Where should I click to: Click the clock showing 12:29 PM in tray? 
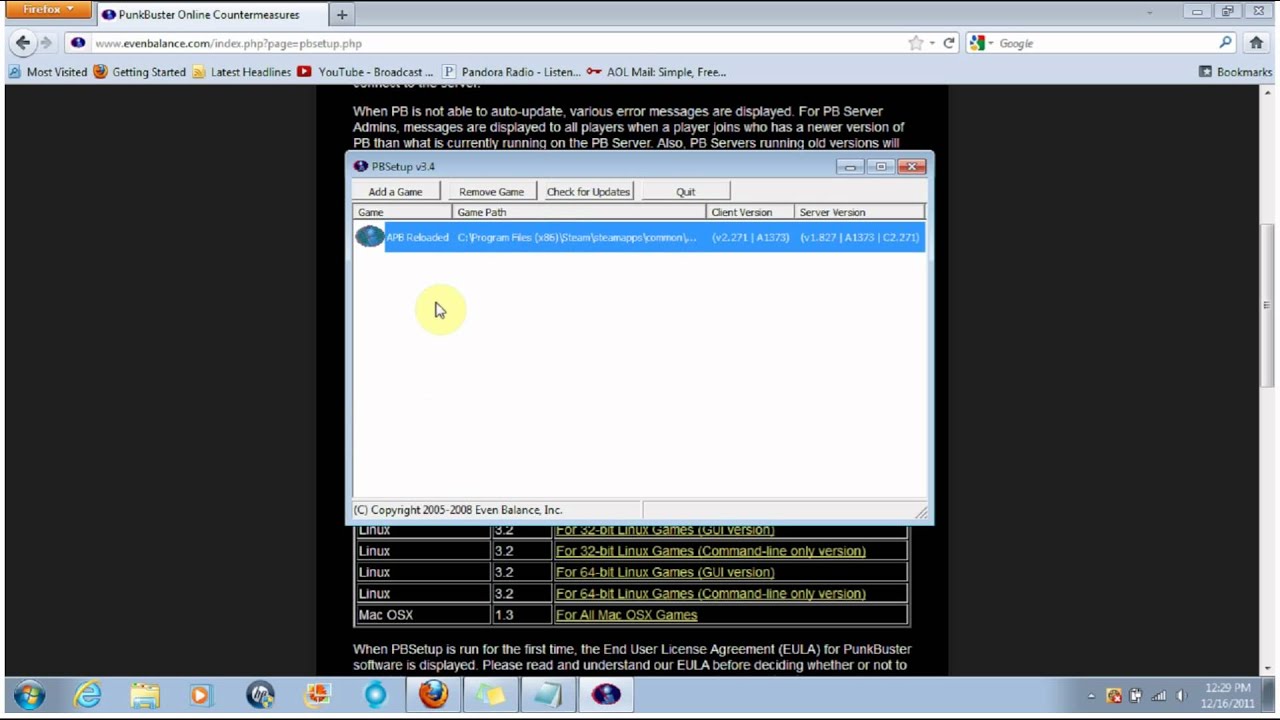(x=1228, y=688)
